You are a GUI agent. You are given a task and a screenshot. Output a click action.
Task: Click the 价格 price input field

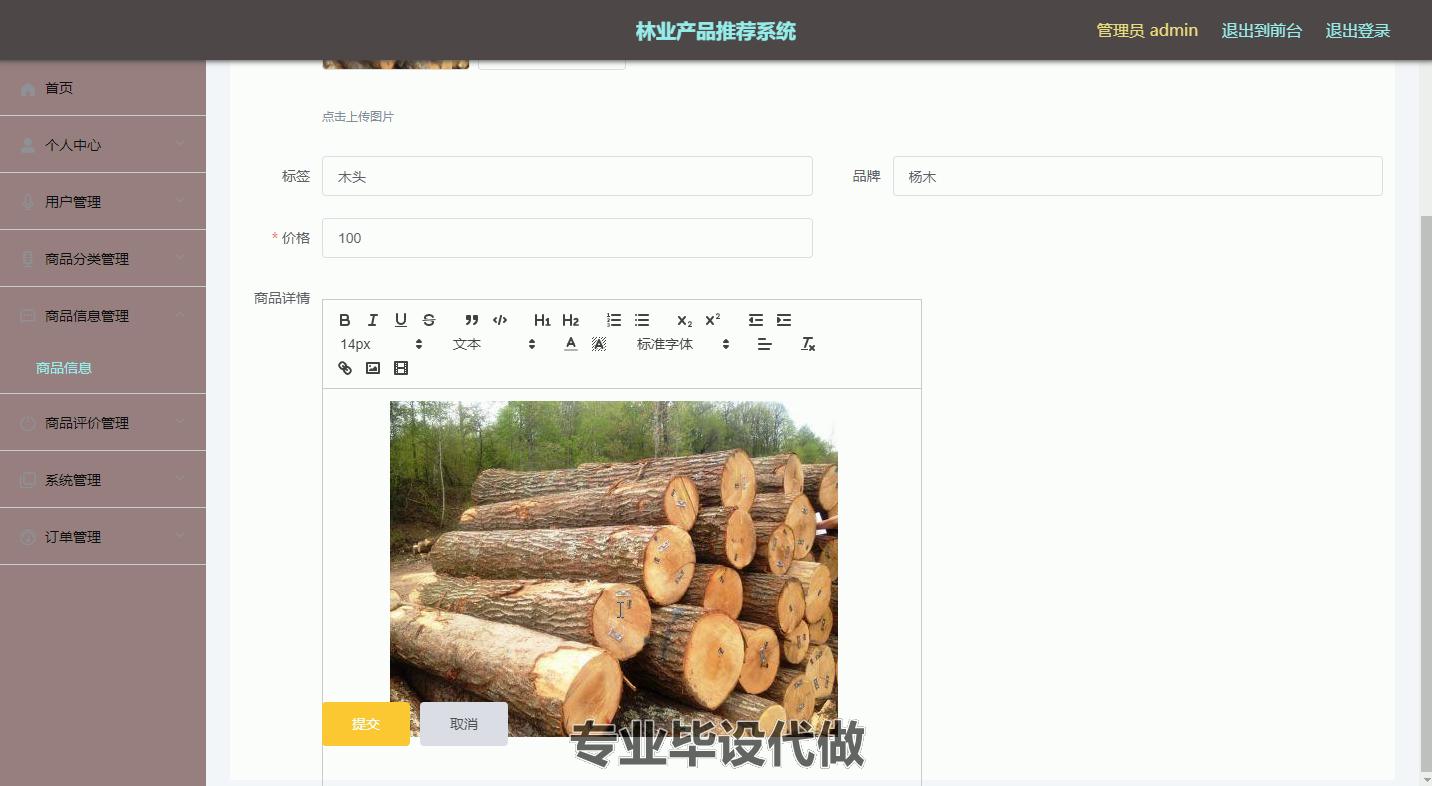[567, 238]
